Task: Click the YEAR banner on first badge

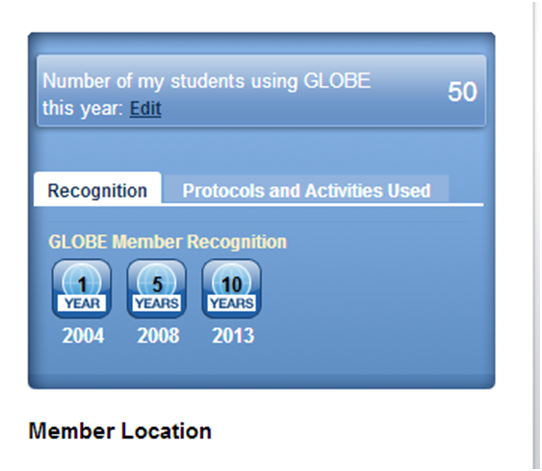Action: coord(82,303)
